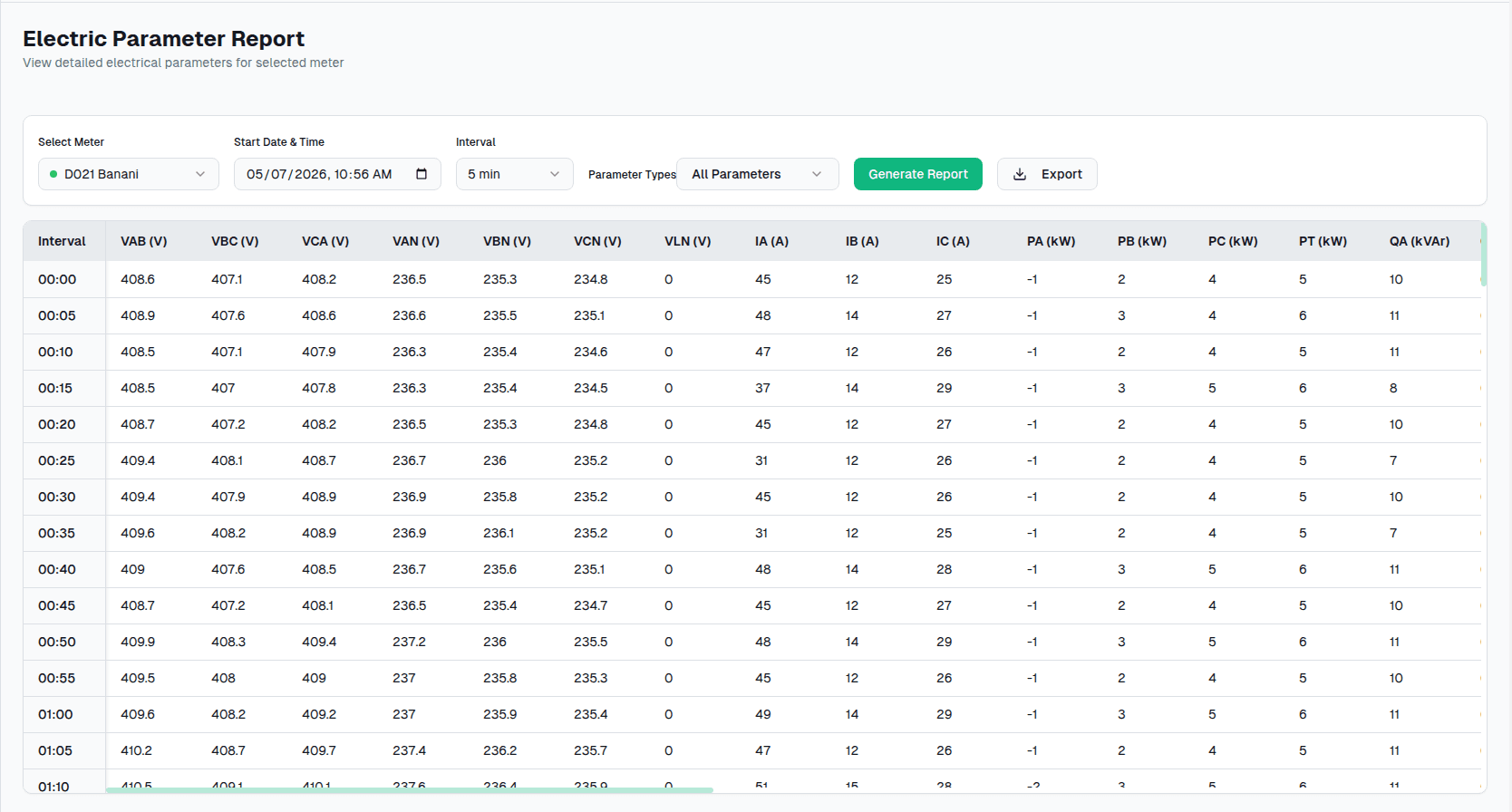The image size is (1512, 812).
Task: Select the 00:20 interval row label
Action: (x=57, y=424)
